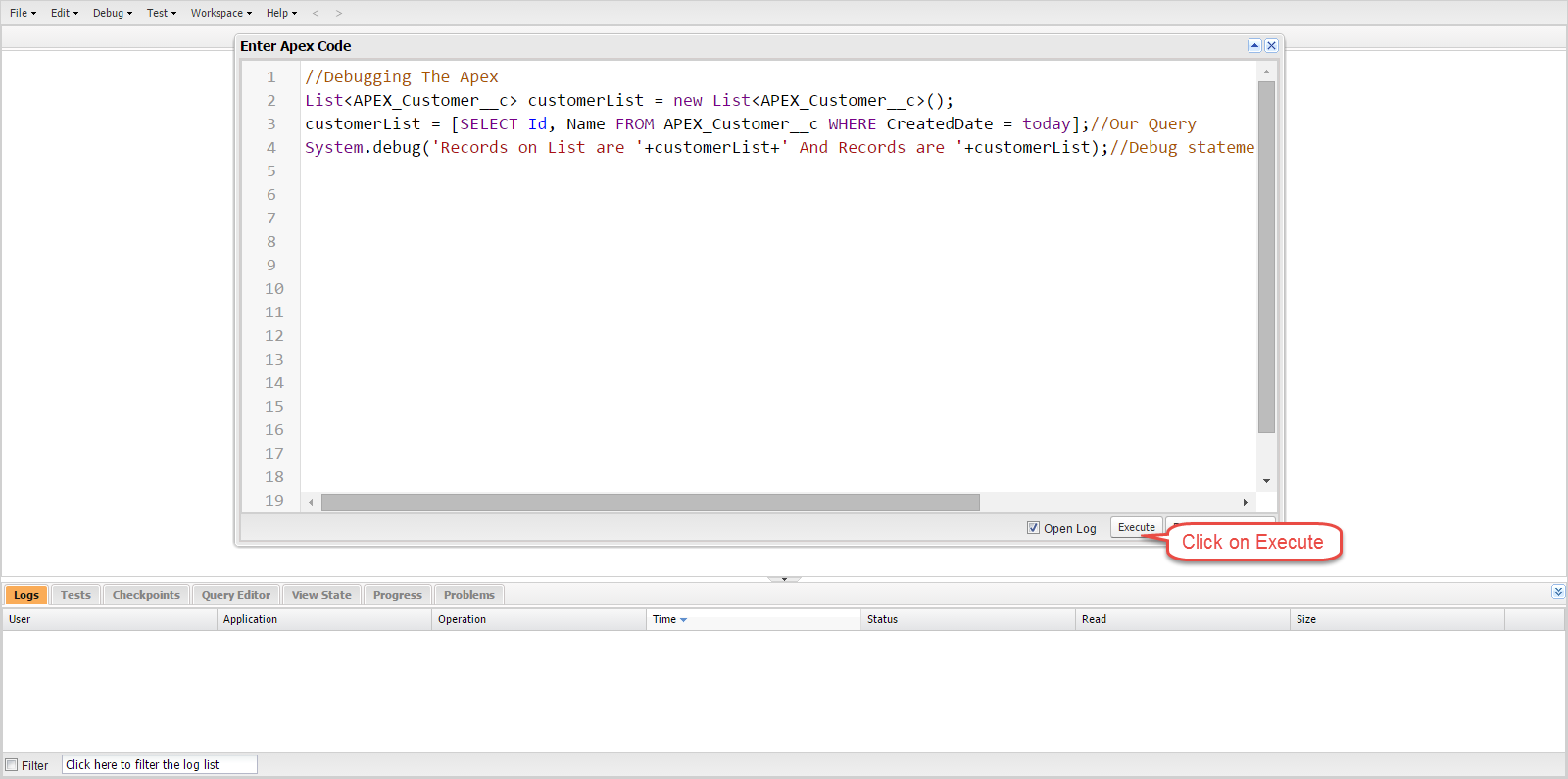Collapse the Enter Apex Code dialog
Image resolution: width=1568 pixels, height=779 pixels.
pyautogui.click(x=1254, y=46)
